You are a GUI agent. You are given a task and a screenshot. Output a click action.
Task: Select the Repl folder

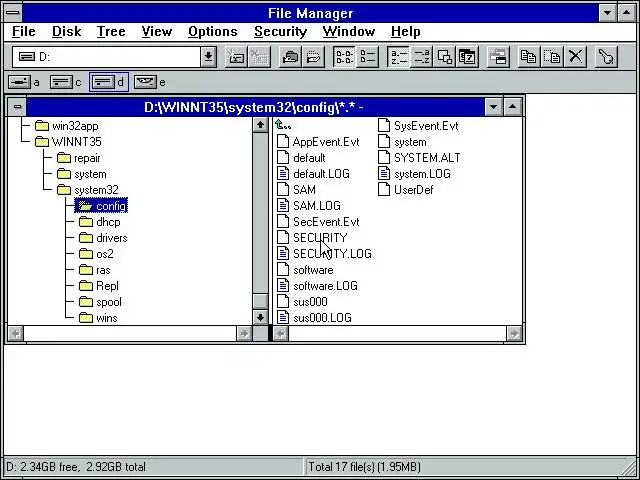98,286
